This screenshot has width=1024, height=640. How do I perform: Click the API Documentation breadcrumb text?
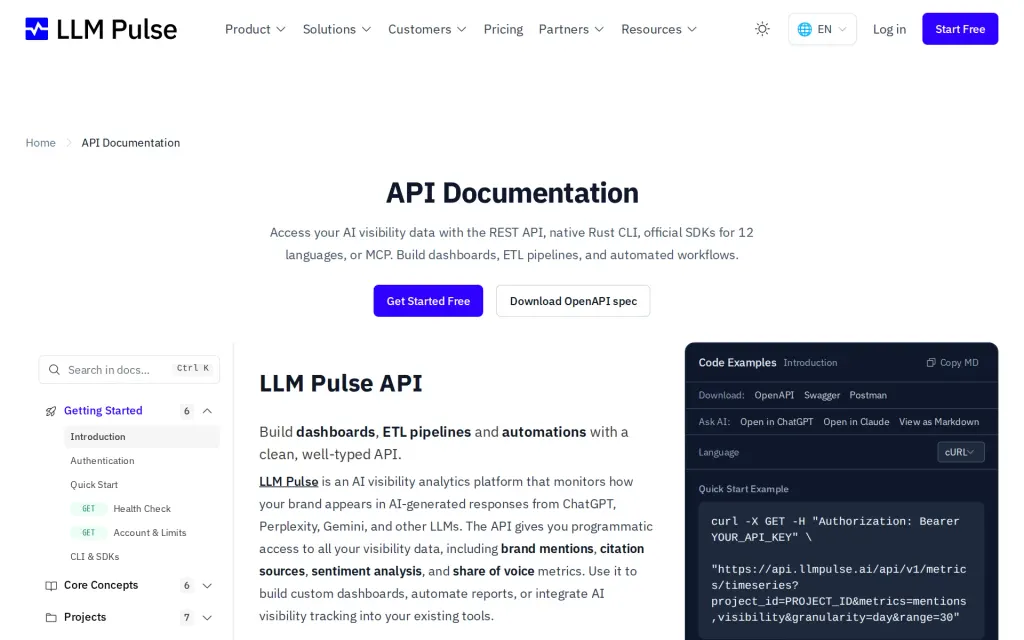pyautogui.click(x=131, y=142)
